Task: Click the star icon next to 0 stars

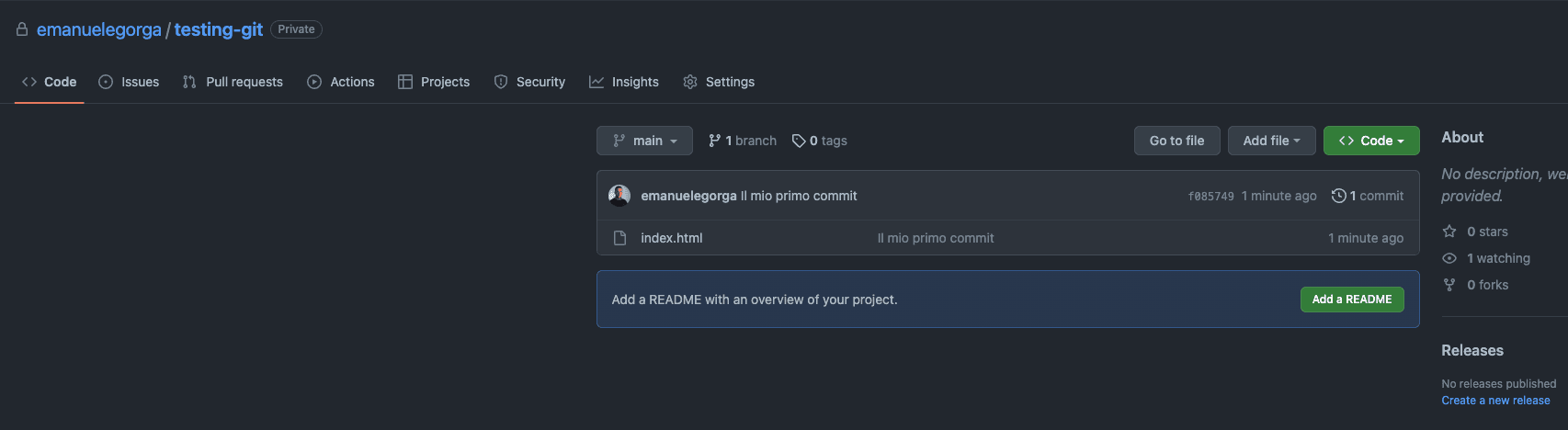Action: click(1449, 232)
